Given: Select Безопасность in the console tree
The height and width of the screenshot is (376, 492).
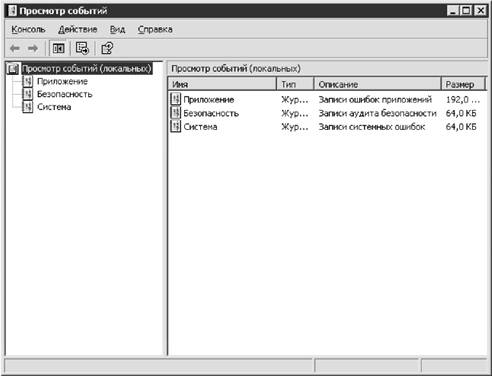Looking at the screenshot, I should (x=65, y=94).
